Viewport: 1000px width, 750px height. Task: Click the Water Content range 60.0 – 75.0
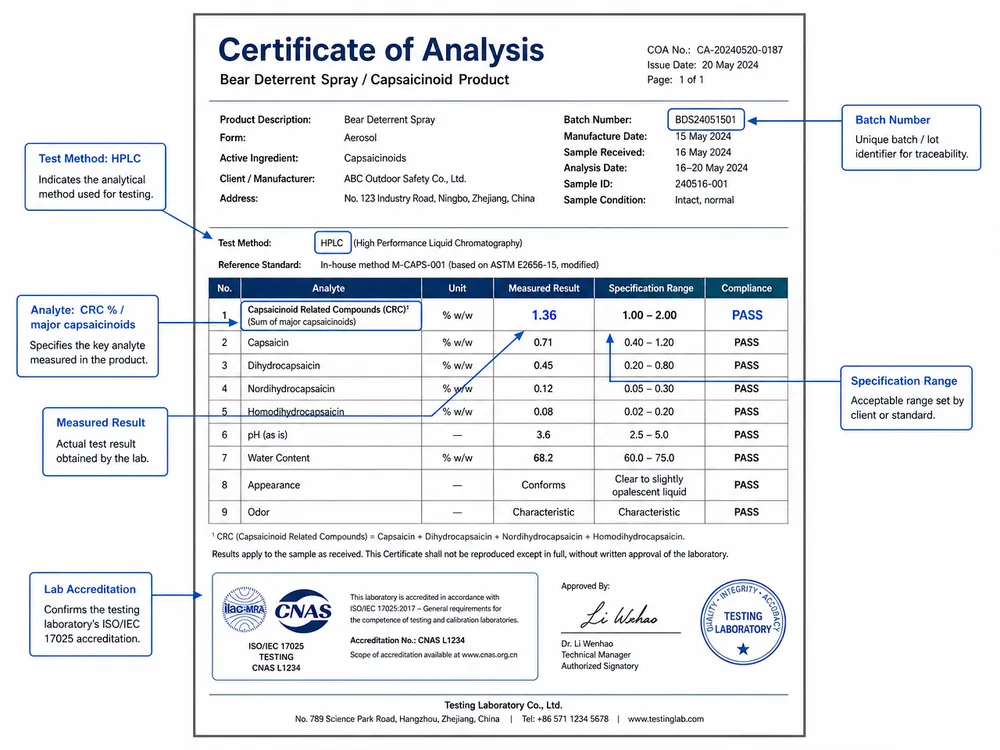[649, 458]
